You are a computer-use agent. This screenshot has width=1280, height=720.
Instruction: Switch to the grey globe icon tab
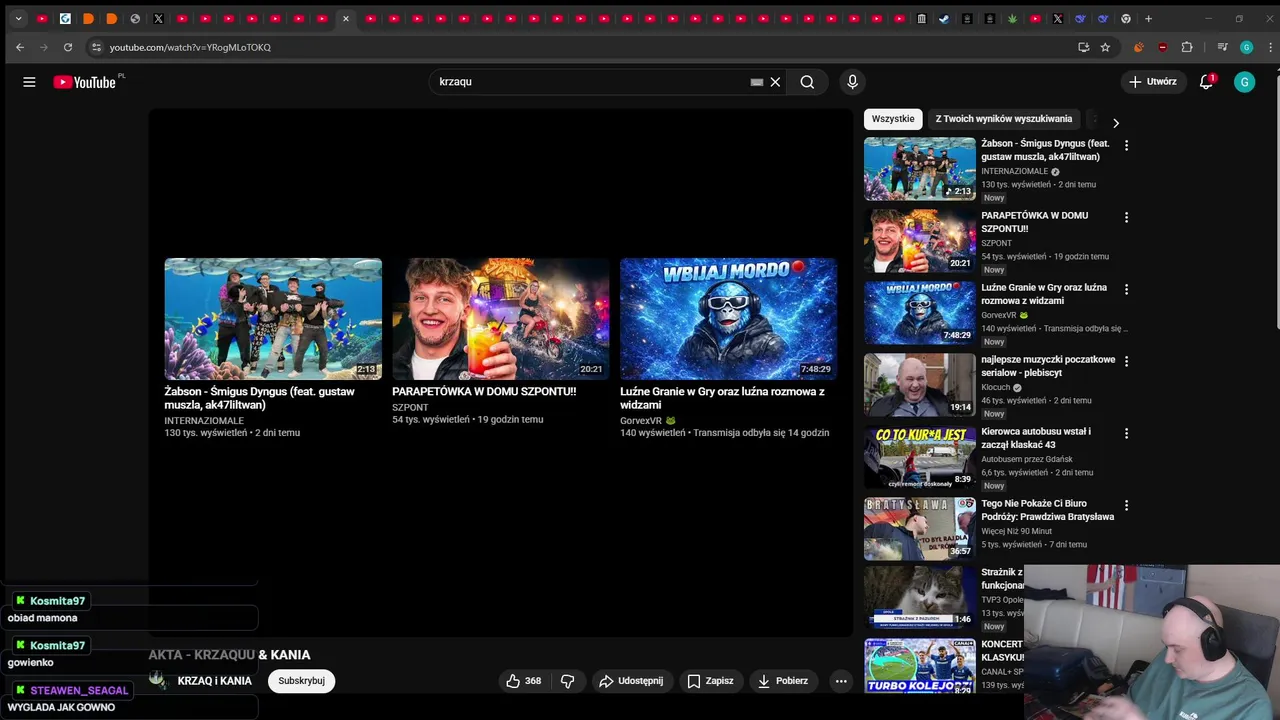135,18
